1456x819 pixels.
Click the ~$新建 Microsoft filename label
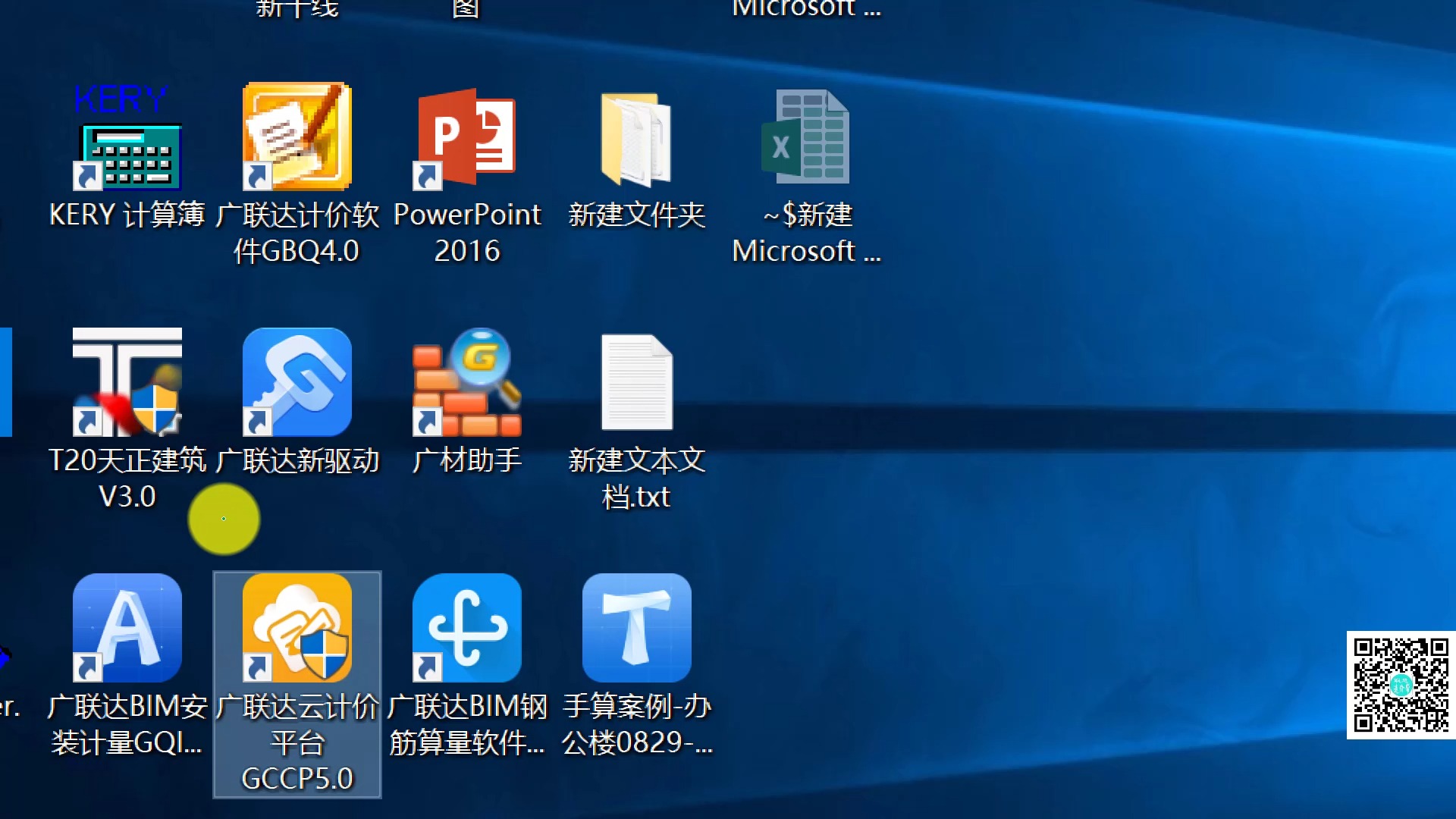(x=806, y=233)
